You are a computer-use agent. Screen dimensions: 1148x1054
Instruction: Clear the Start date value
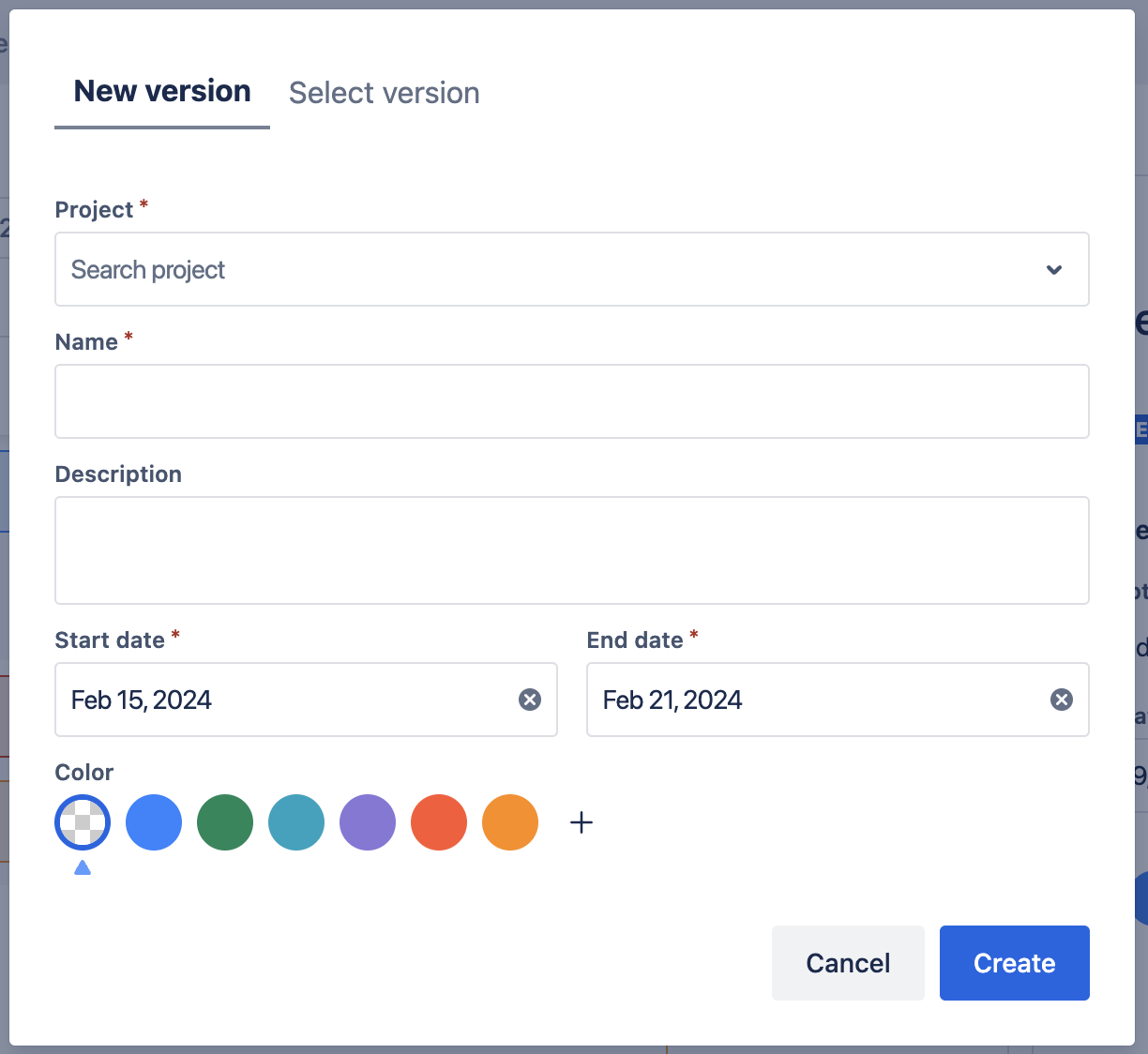click(530, 700)
